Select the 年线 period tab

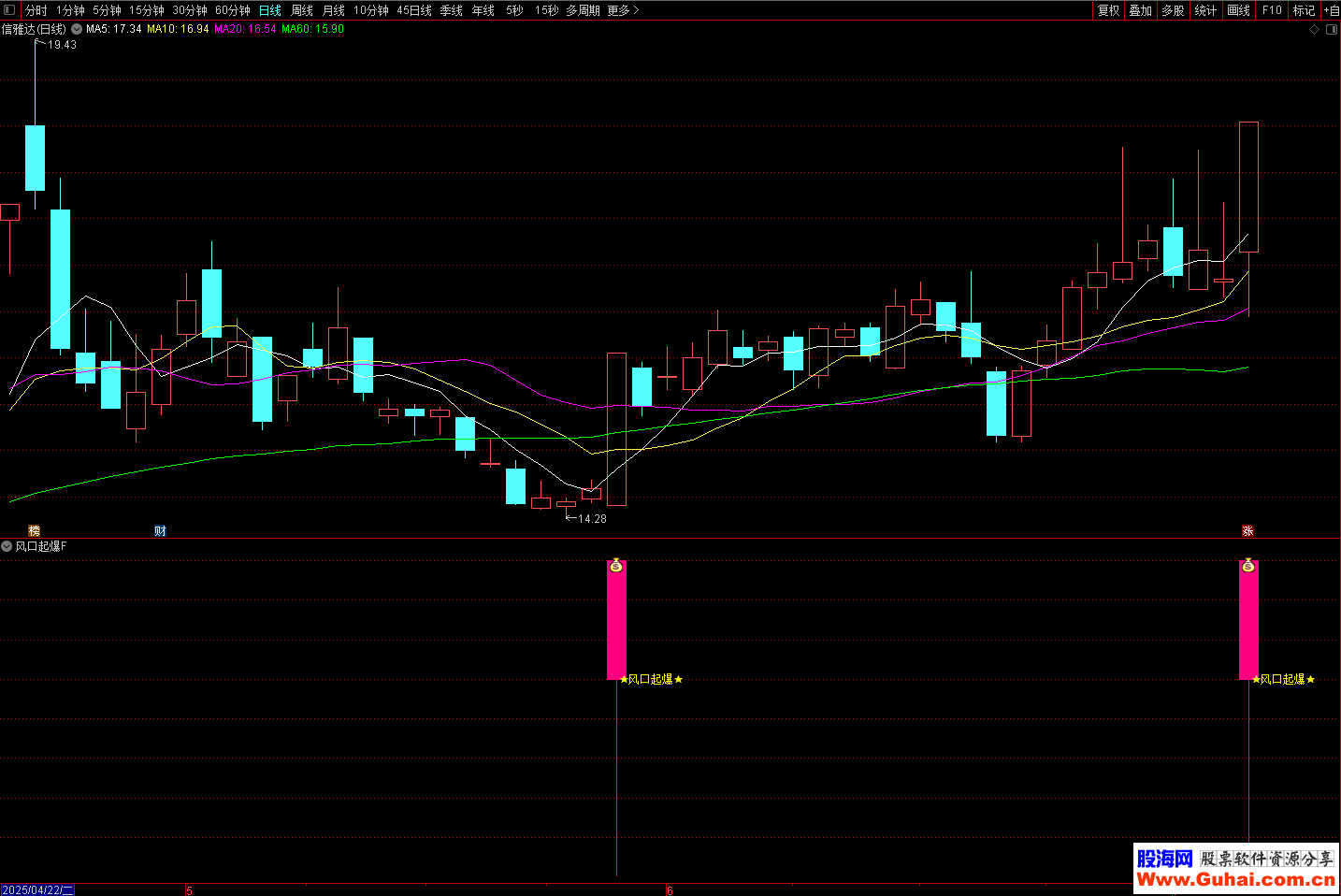tap(483, 10)
